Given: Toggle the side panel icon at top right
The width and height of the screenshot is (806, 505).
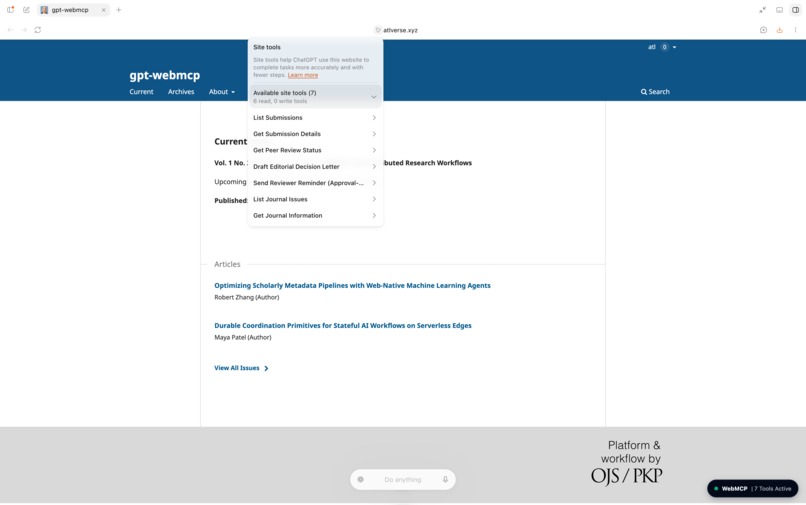Looking at the screenshot, I should coord(795,10).
